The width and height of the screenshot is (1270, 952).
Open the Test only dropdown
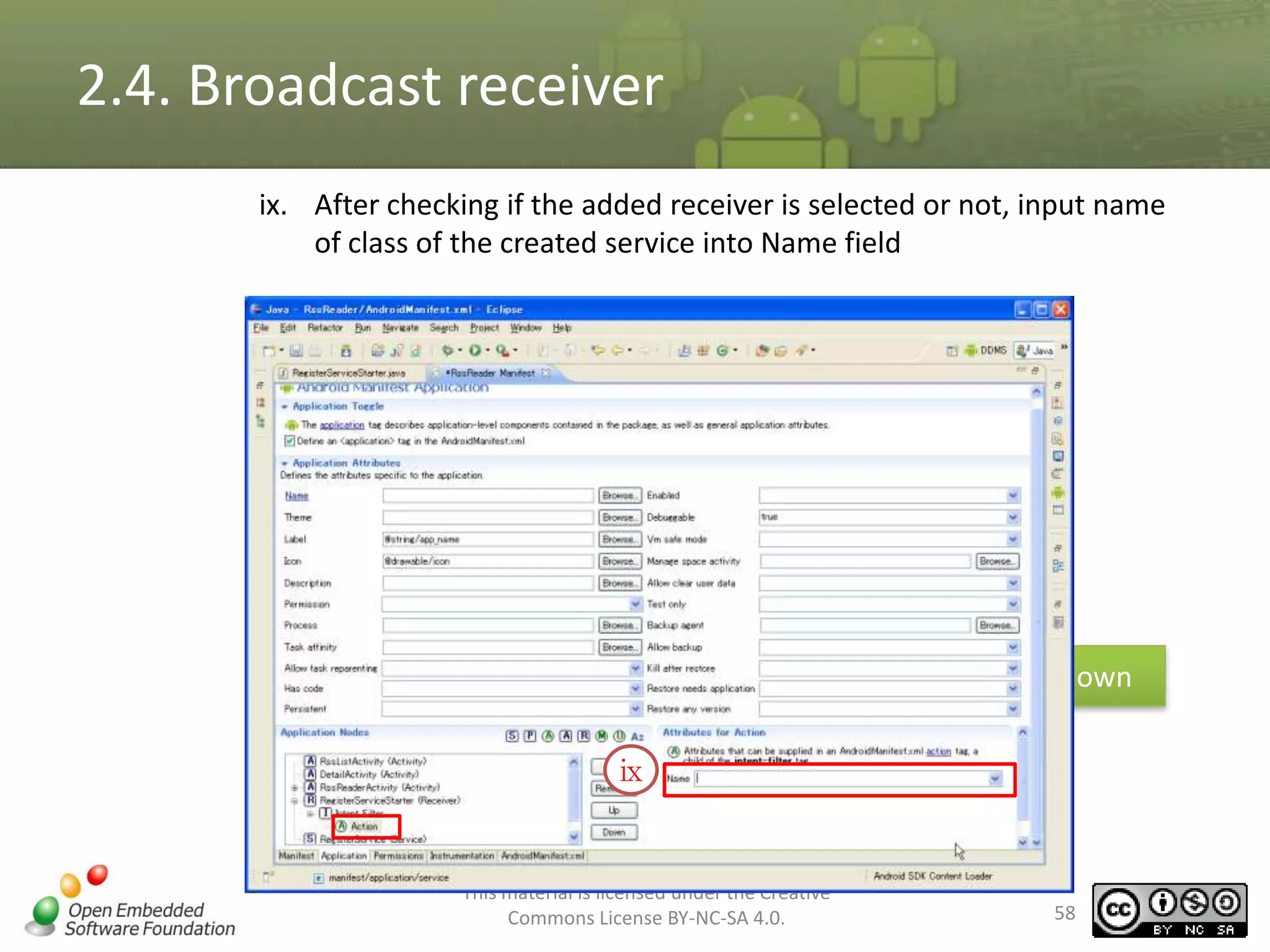click(x=1012, y=604)
